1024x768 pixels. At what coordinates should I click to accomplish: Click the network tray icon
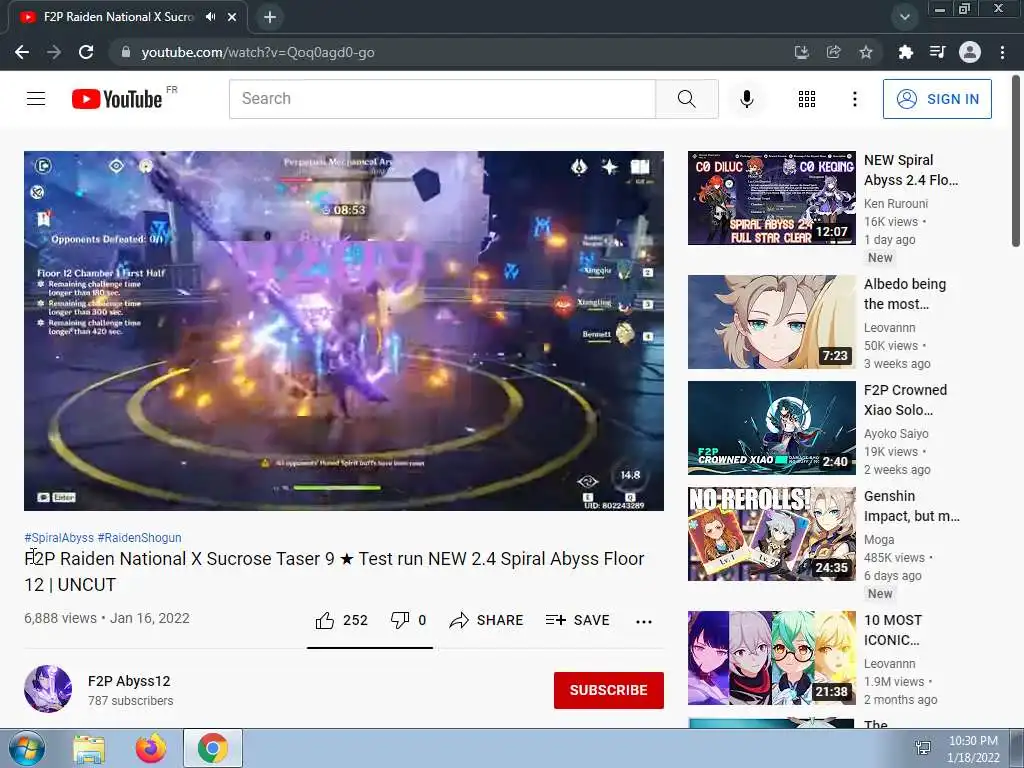coord(923,748)
